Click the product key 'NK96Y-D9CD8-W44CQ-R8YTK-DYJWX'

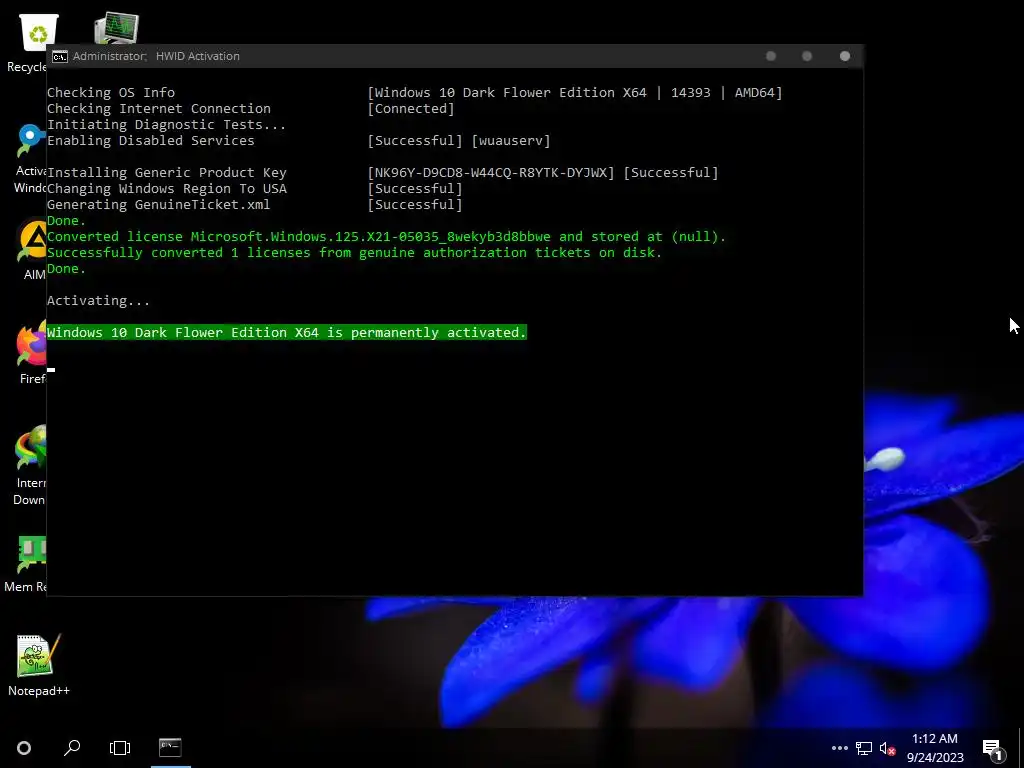point(490,172)
